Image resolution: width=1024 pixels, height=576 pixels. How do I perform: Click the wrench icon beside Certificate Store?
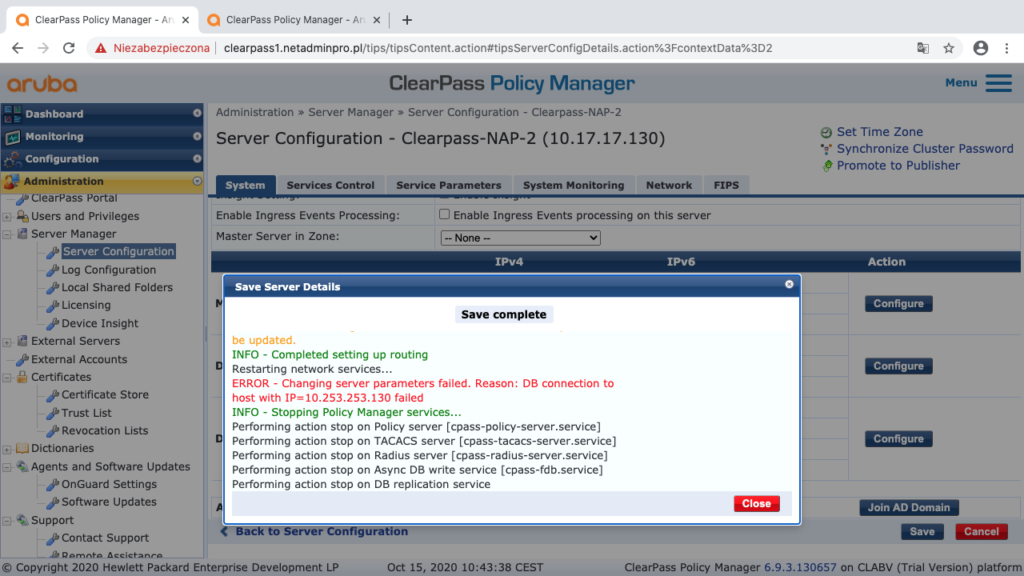pos(53,395)
